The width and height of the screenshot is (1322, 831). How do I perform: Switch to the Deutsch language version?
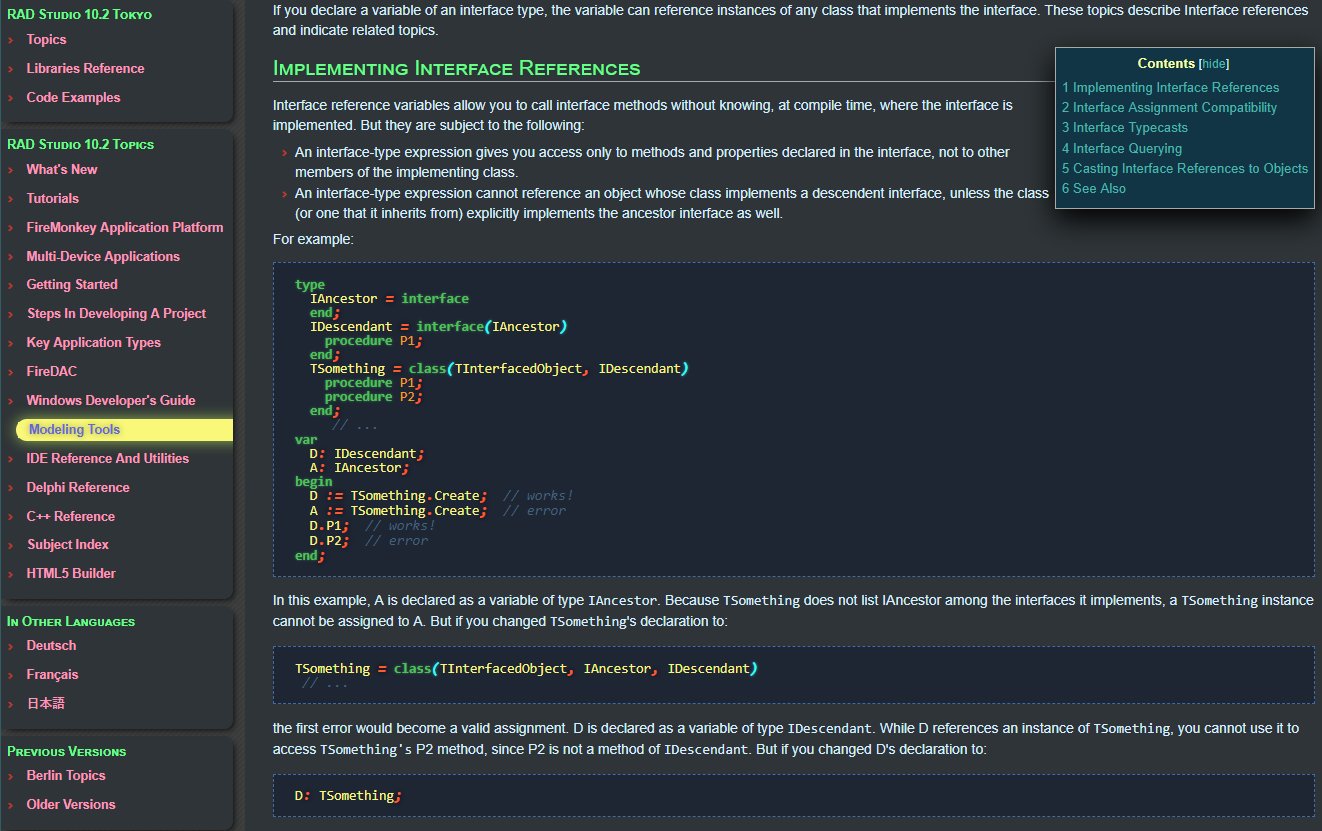[x=51, y=646]
